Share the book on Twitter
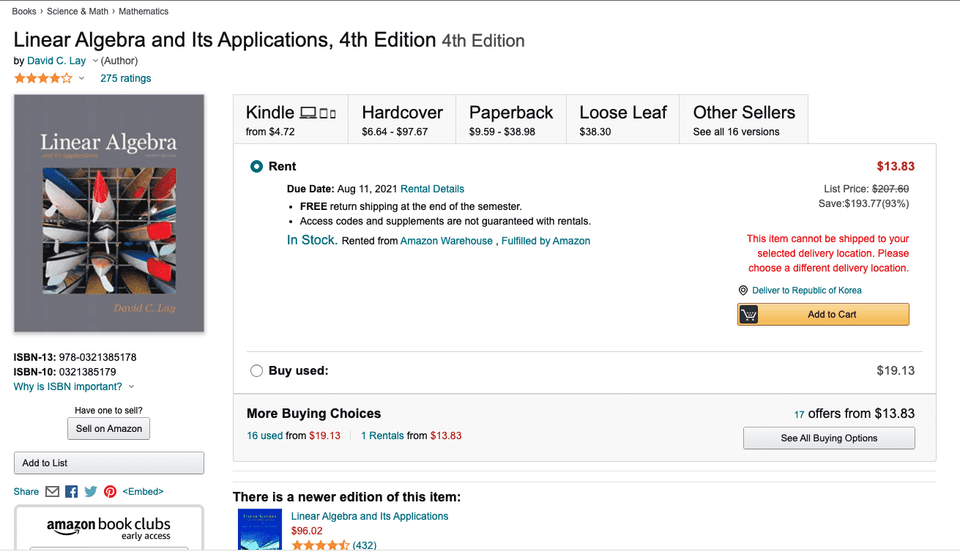960x551 pixels. point(91,492)
